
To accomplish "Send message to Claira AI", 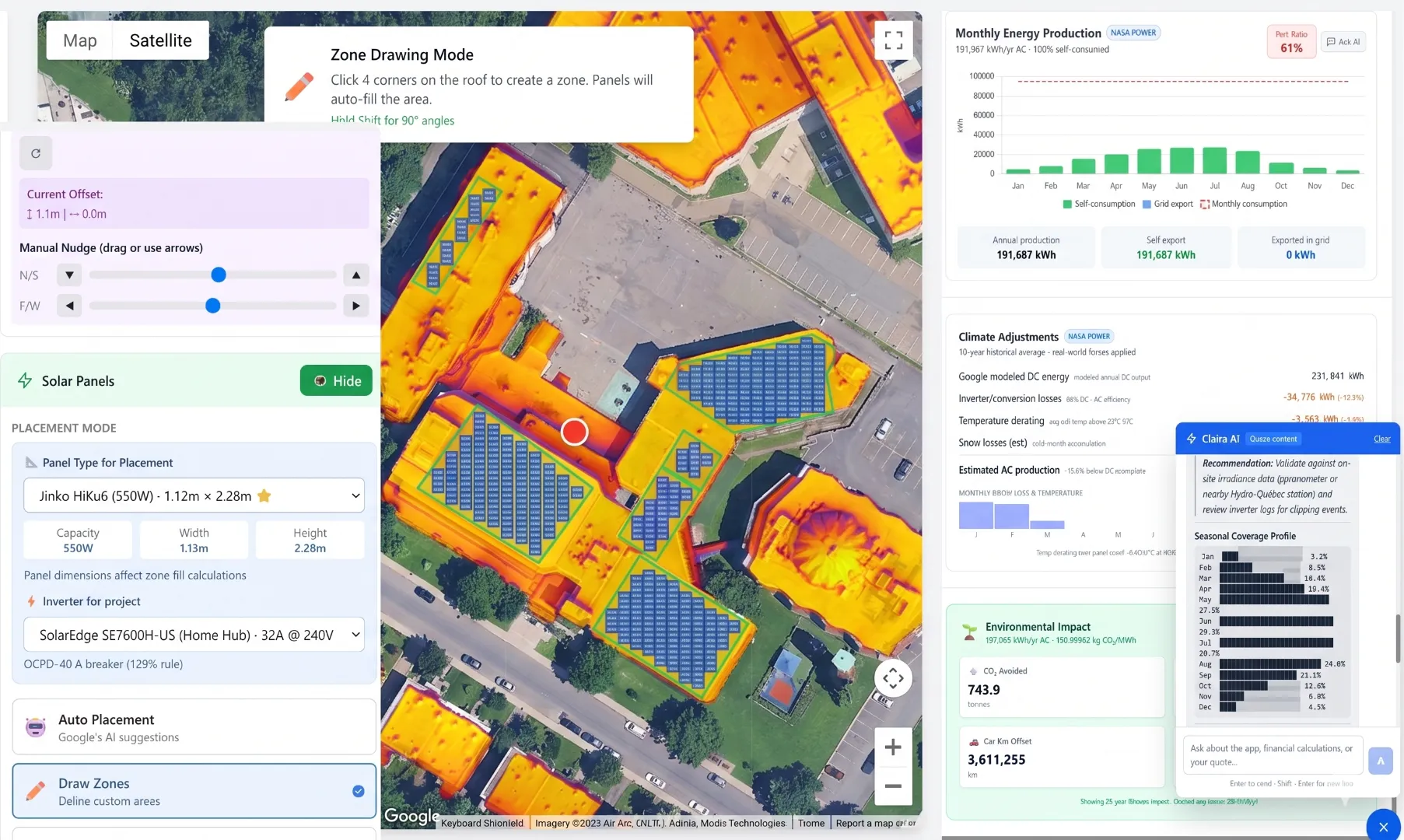I will click(x=1381, y=761).
